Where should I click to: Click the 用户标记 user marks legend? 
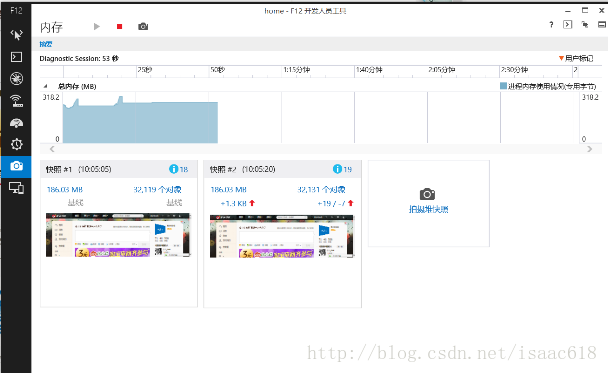point(576,58)
